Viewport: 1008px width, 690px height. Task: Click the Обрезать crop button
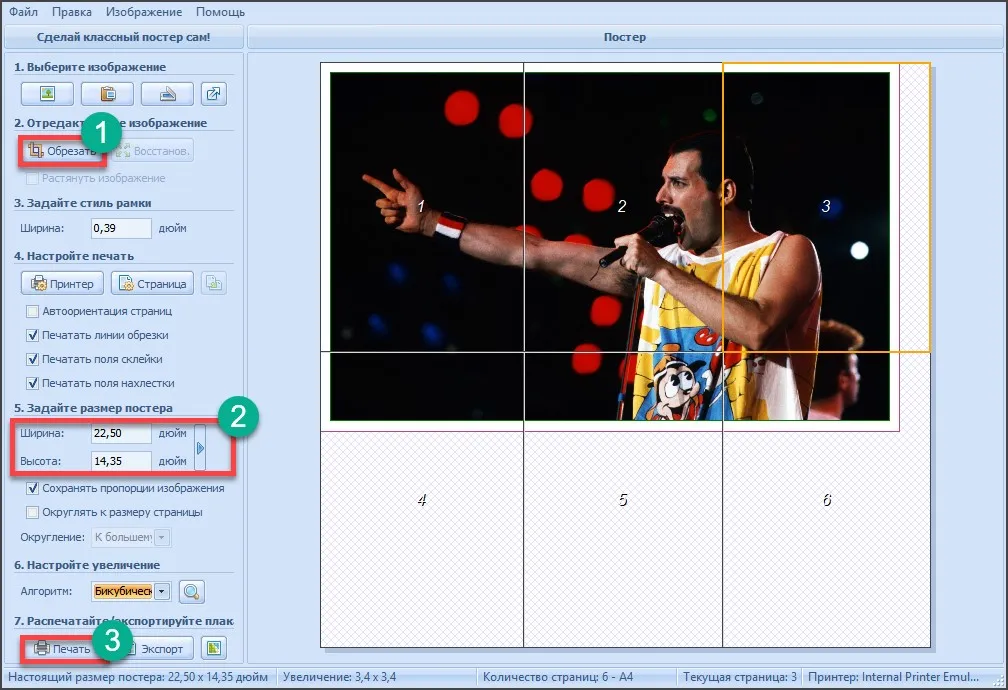(62, 151)
